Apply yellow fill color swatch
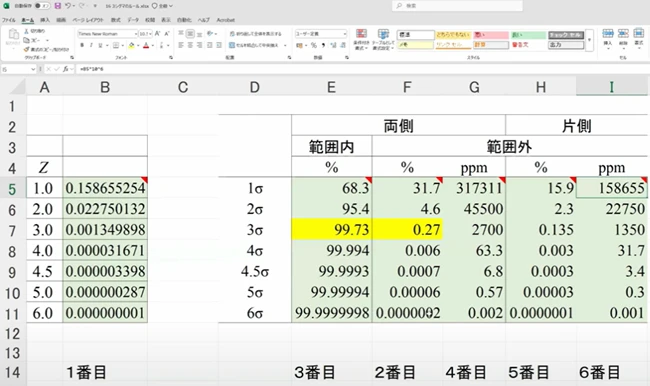This screenshot has height=386, width=650. [x=131, y=45]
